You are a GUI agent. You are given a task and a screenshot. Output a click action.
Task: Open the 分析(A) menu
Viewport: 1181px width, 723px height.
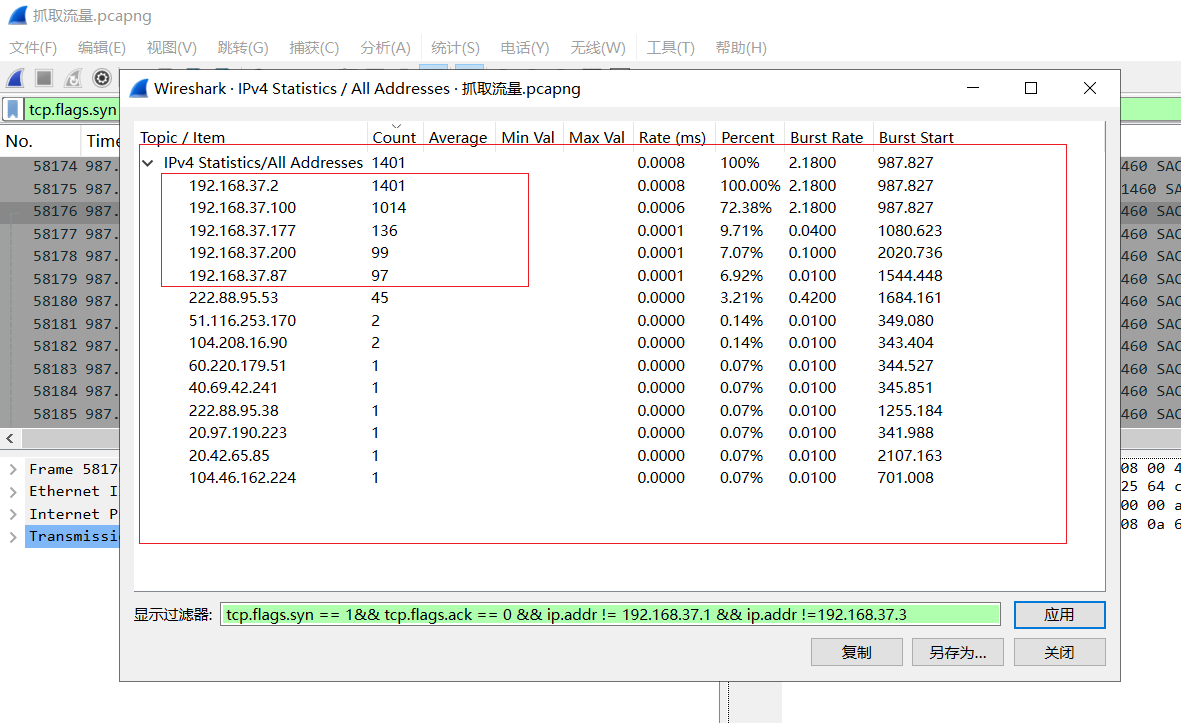click(385, 48)
